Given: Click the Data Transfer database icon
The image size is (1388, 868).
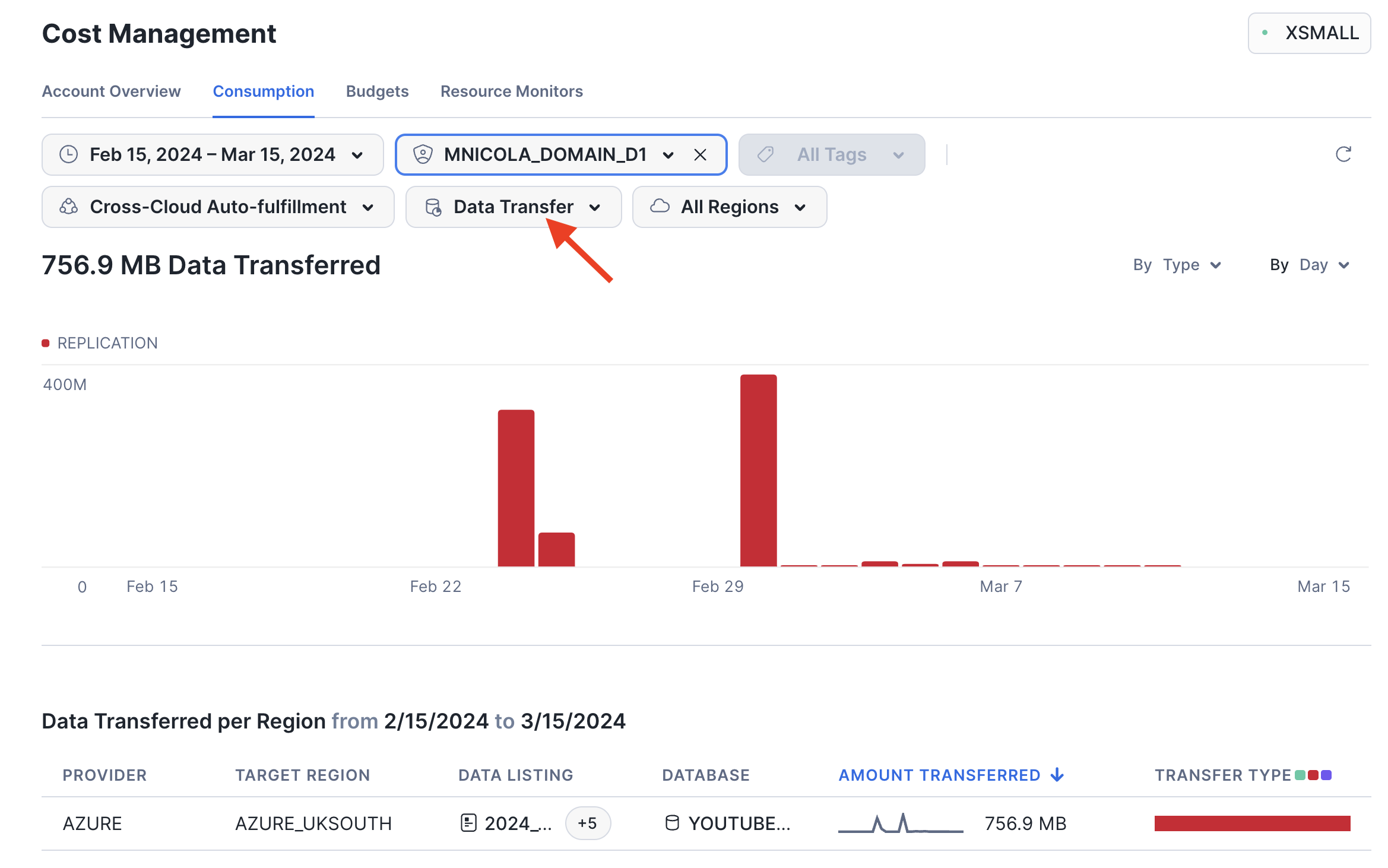Looking at the screenshot, I should 433,207.
